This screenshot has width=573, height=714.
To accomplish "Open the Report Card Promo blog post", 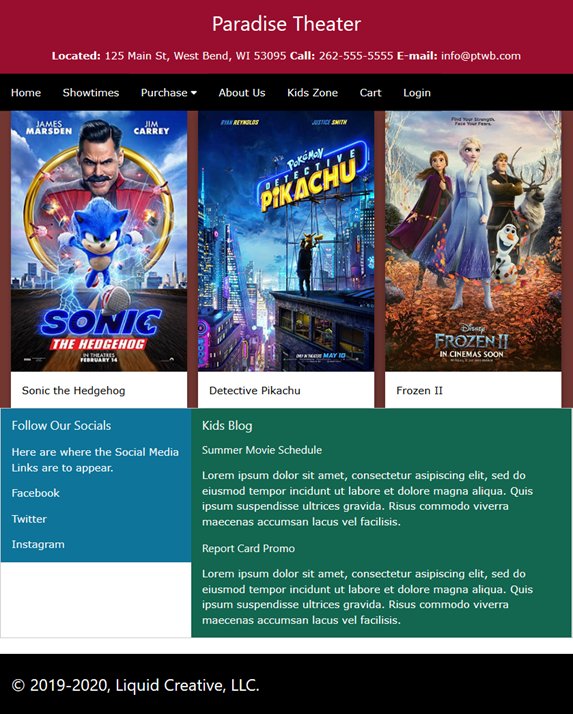I will pyautogui.click(x=248, y=549).
